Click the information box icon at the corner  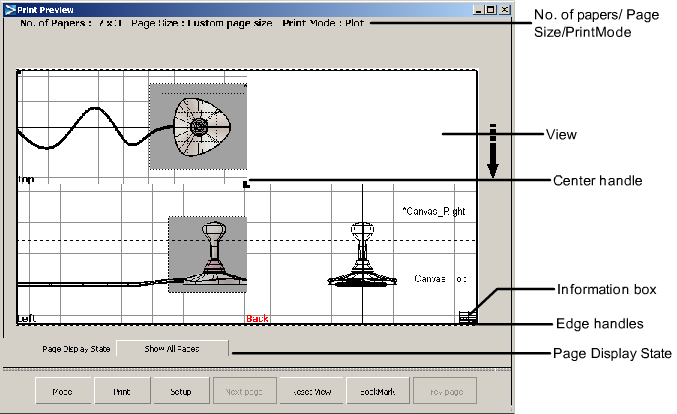pyautogui.click(x=468, y=317)
